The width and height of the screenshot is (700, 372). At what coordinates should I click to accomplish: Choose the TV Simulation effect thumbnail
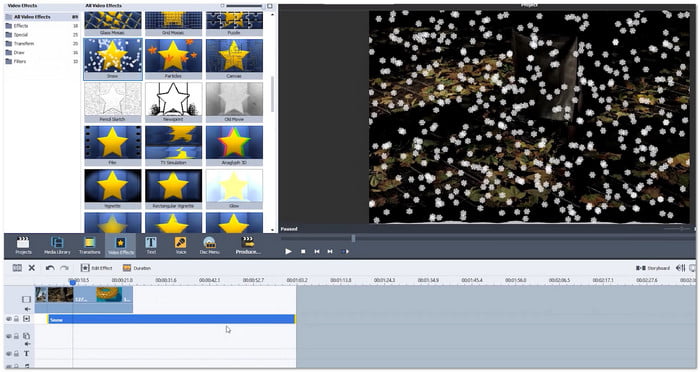(173, 146)
